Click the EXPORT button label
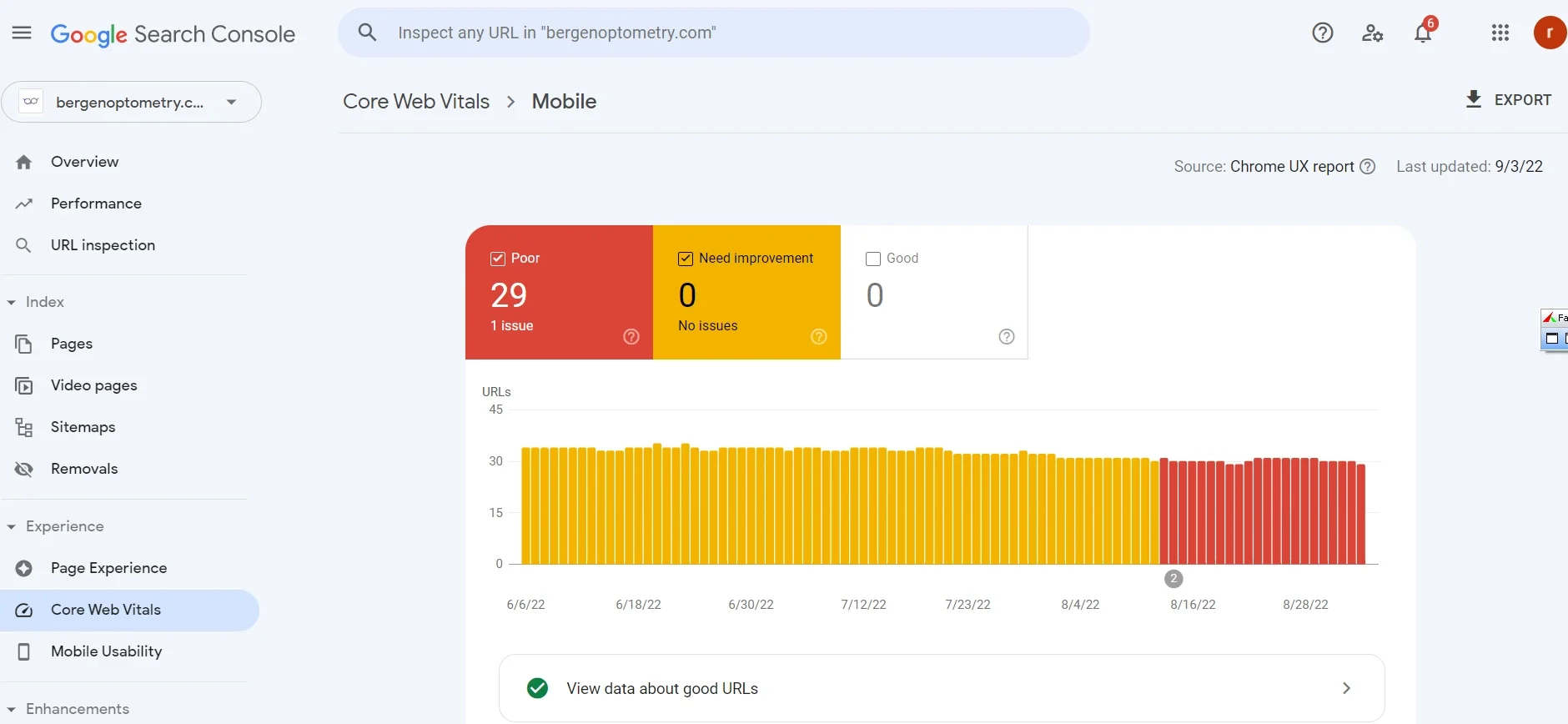This screenshot has width=1568, height=724. coord(1523,100)
